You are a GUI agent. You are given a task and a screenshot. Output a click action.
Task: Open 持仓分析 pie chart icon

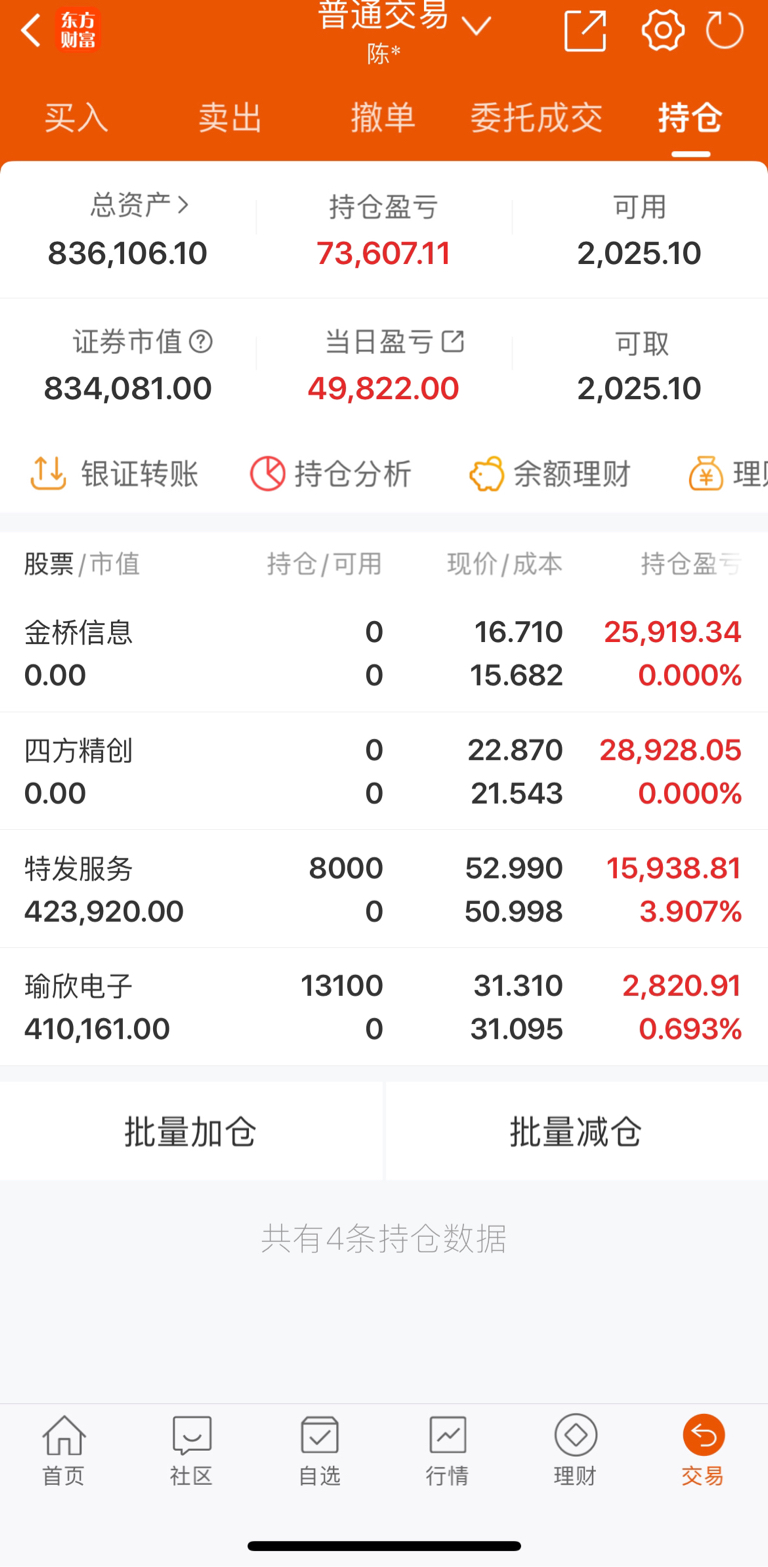pos(267,473)
